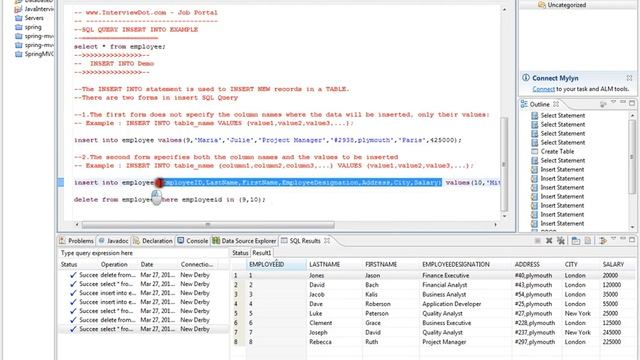
Task: Remove the selected result with X icon
Action: [549, 241]
